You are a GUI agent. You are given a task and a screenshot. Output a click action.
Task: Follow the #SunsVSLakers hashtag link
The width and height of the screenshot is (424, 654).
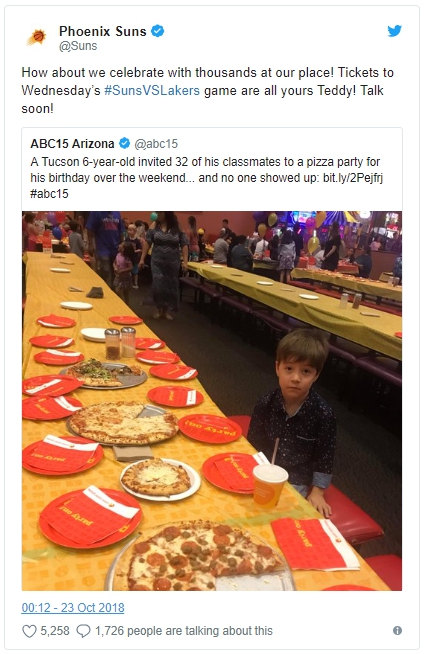[x=152, y=91]
